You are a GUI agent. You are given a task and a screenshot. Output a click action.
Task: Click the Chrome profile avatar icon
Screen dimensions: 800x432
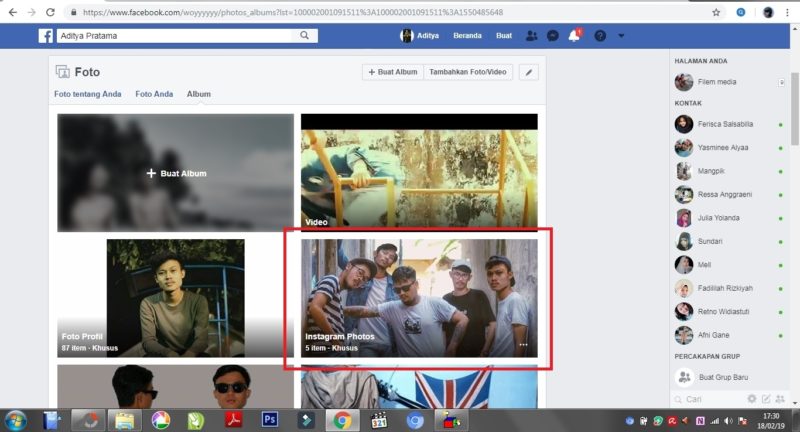click(x=768, y=12)
